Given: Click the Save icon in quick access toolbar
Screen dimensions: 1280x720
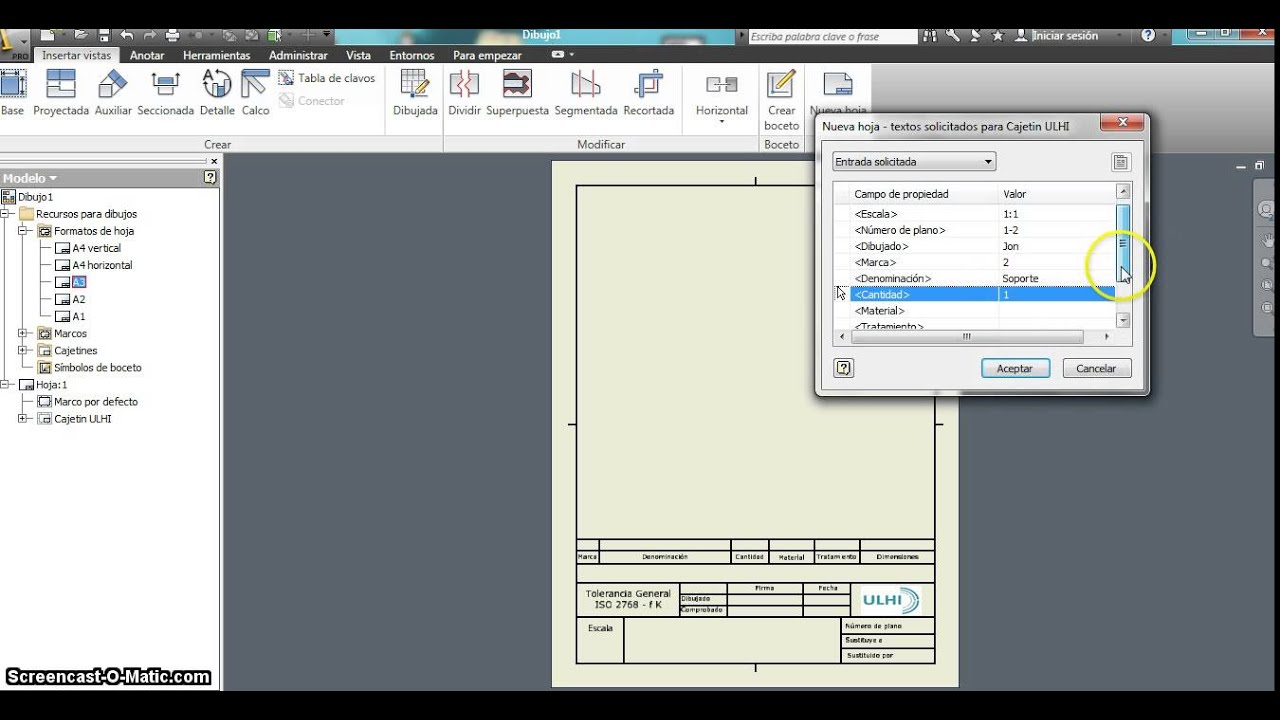Looking at the screenshot, I should click(x=105, y=35).
